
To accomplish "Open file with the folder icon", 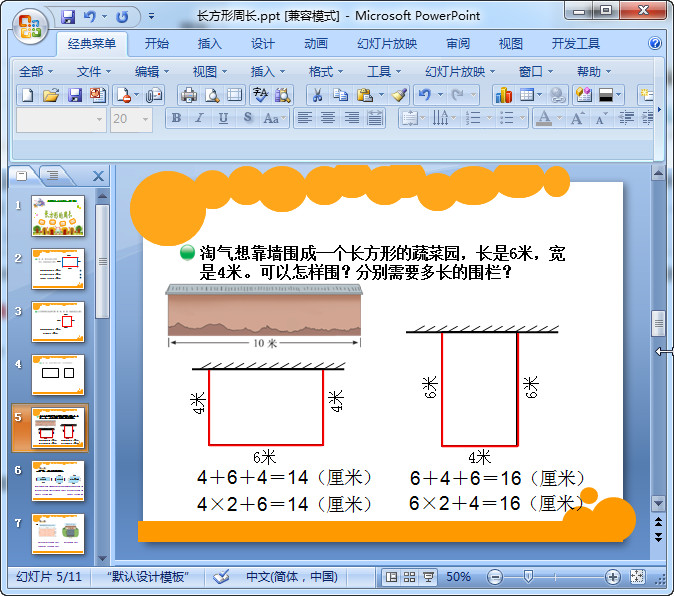I will point(51,95).
